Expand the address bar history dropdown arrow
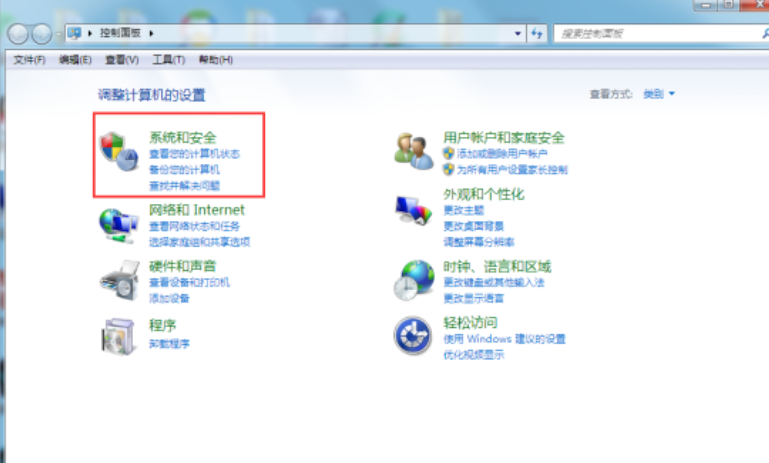The width and height of the screenshot is (769, 463). [517, 33]
